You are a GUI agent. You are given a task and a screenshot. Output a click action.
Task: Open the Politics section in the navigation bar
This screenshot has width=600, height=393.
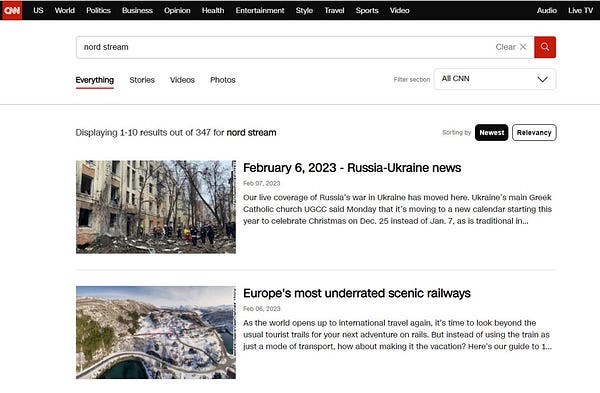(98, 10)
